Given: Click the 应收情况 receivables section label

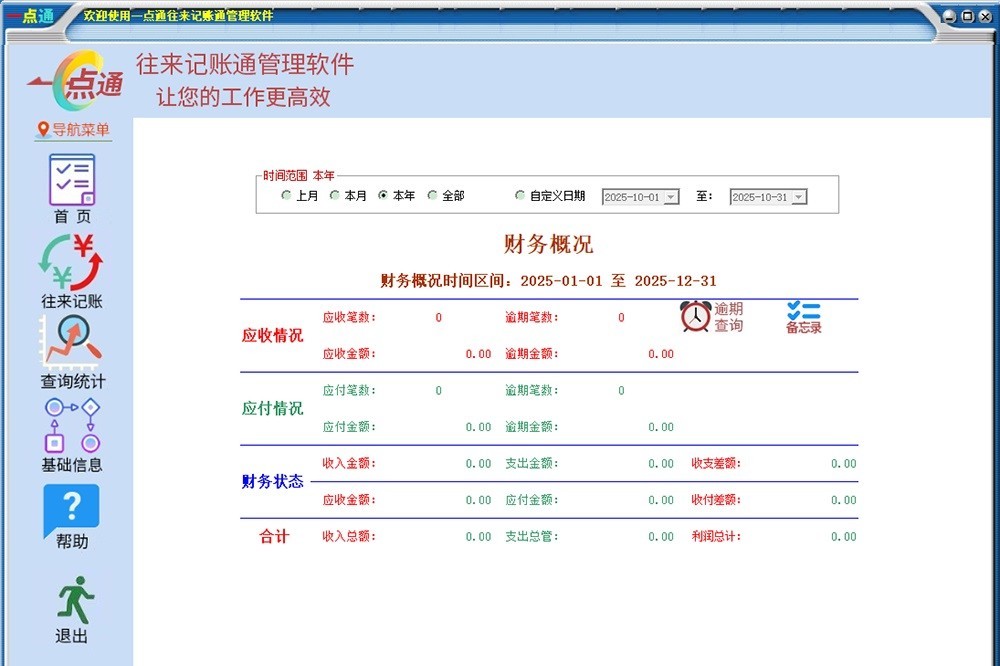Looking at the screenshot, I should click(x=272, y=335).
